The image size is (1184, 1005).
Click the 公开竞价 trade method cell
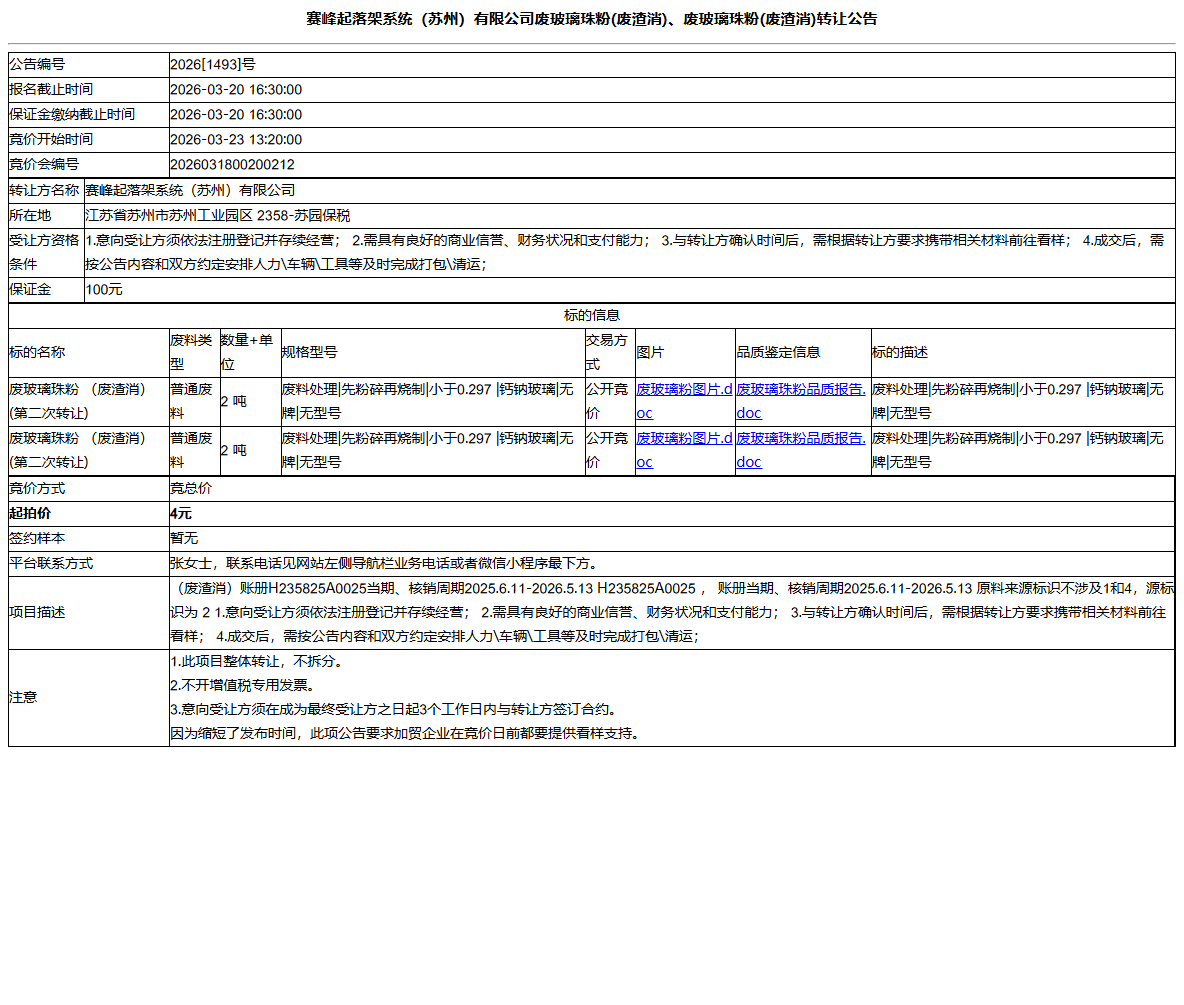(x=606, y=400)
